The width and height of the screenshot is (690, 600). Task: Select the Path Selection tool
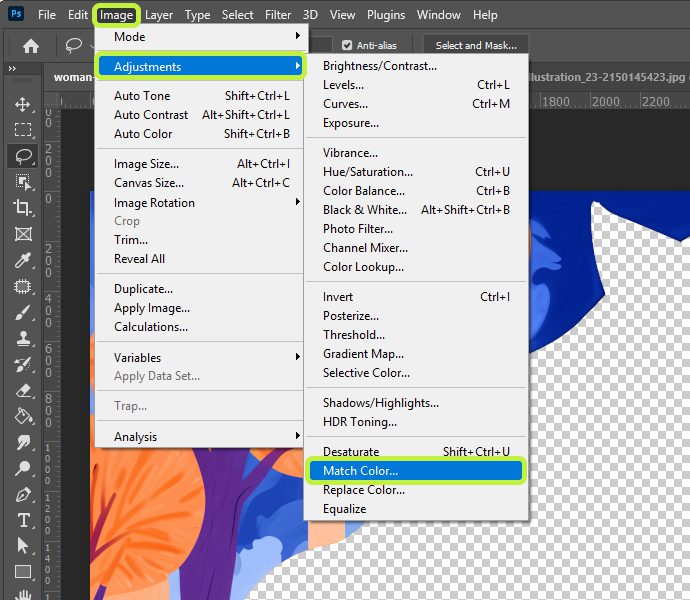click(22, 546)
